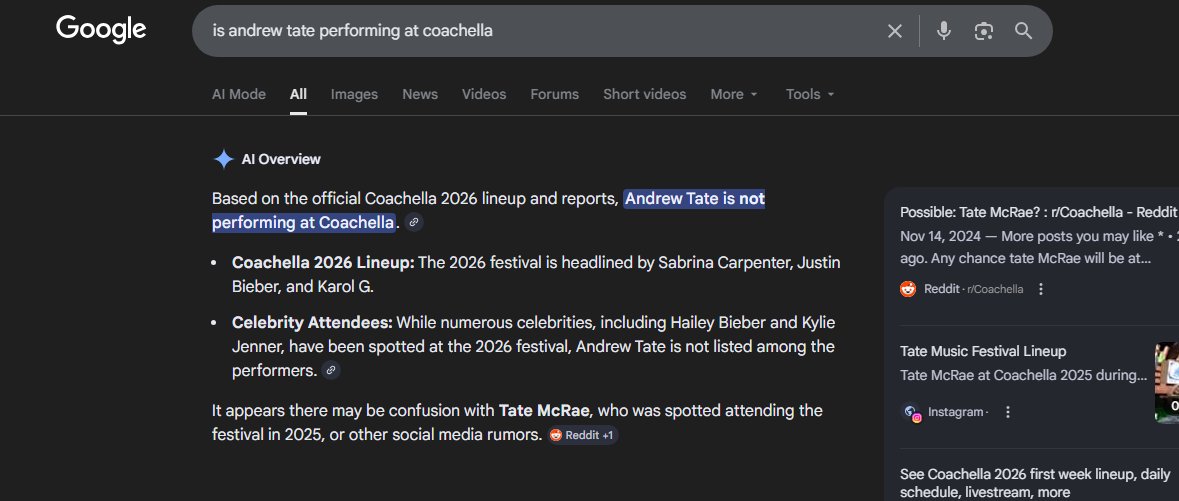Click the Instagram source icon

pyautogui.click(x=912, y=413)
